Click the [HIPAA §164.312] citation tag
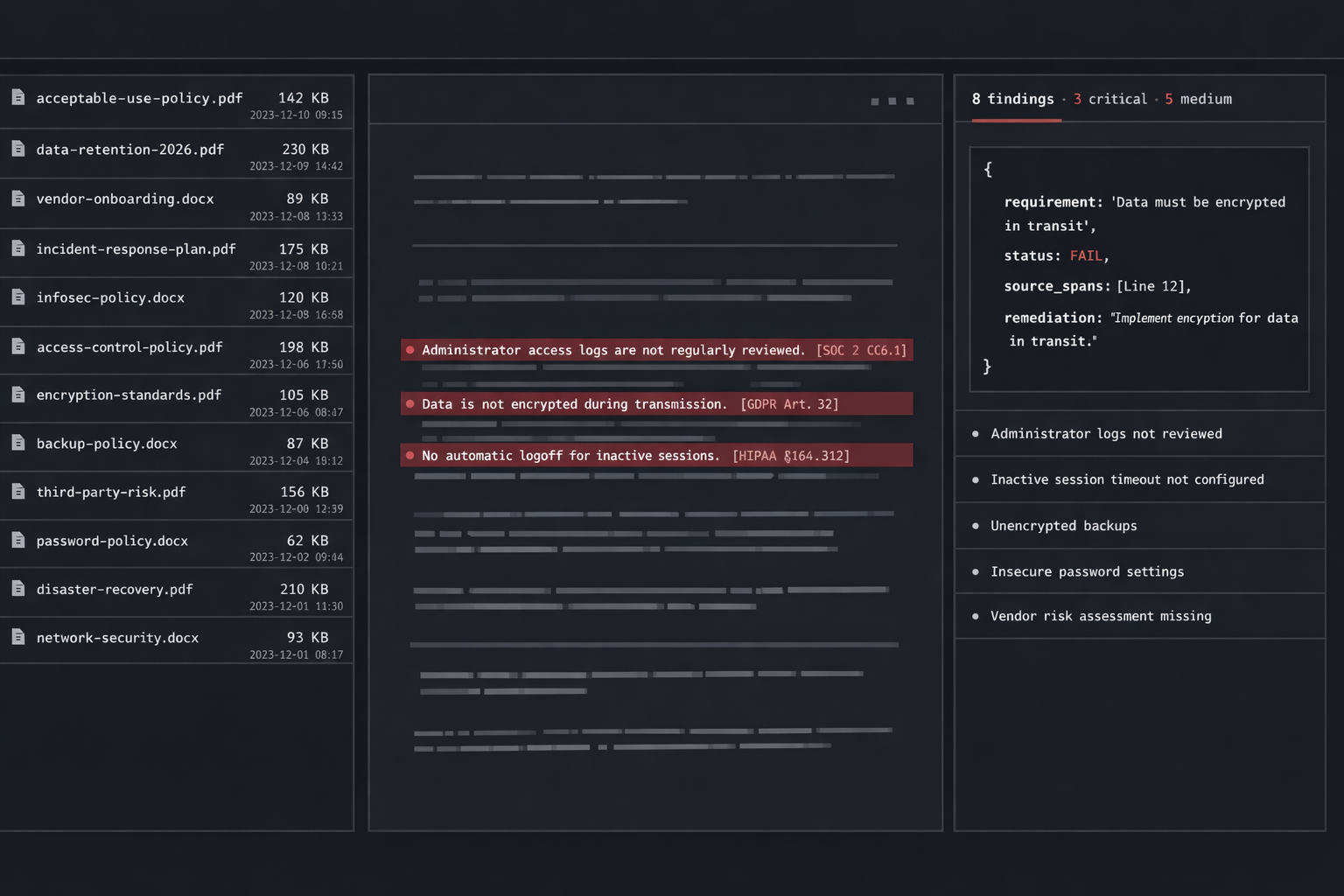 790,456
